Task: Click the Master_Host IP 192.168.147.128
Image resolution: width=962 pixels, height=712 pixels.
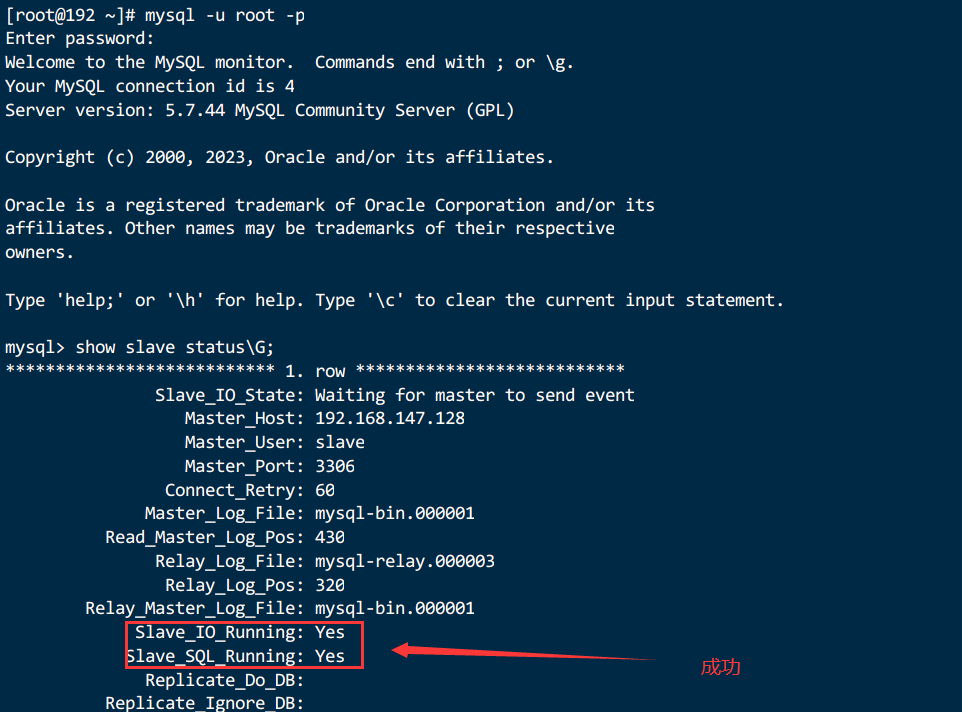Action: 390,418
